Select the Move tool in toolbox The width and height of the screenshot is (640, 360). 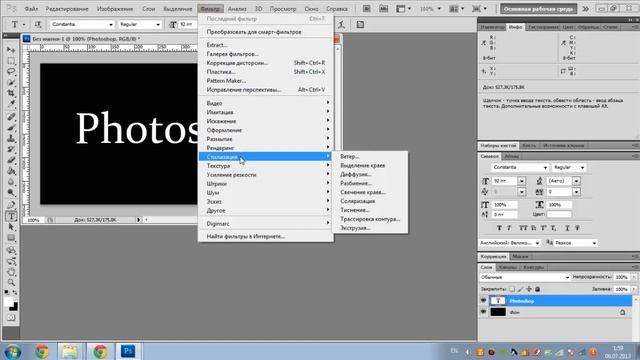click(11, 50)
